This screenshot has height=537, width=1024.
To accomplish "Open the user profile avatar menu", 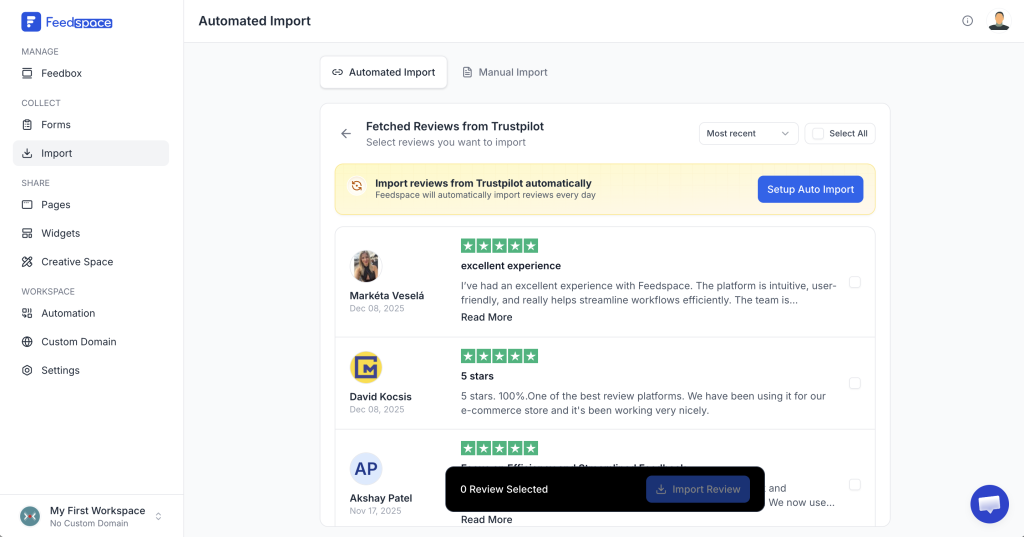I will point(998,21).
